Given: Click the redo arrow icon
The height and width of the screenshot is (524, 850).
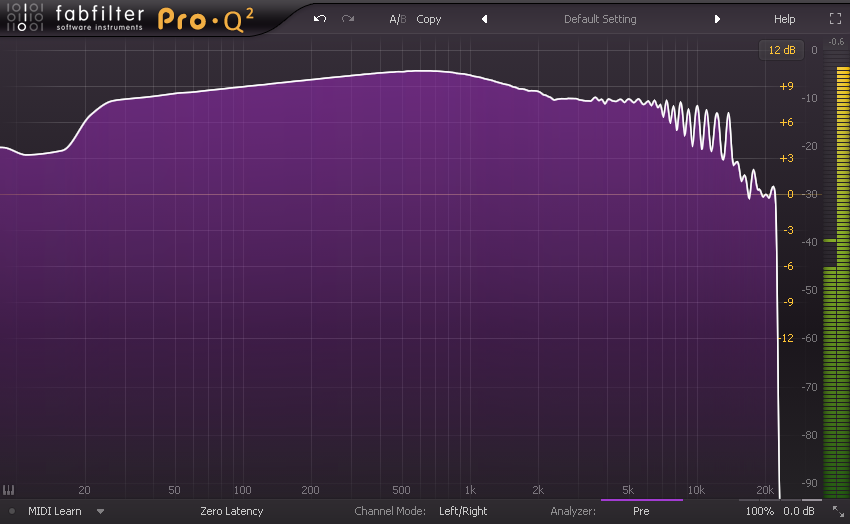Looking at the screenshot, I should pyautogui.click(x=348, y=19).
